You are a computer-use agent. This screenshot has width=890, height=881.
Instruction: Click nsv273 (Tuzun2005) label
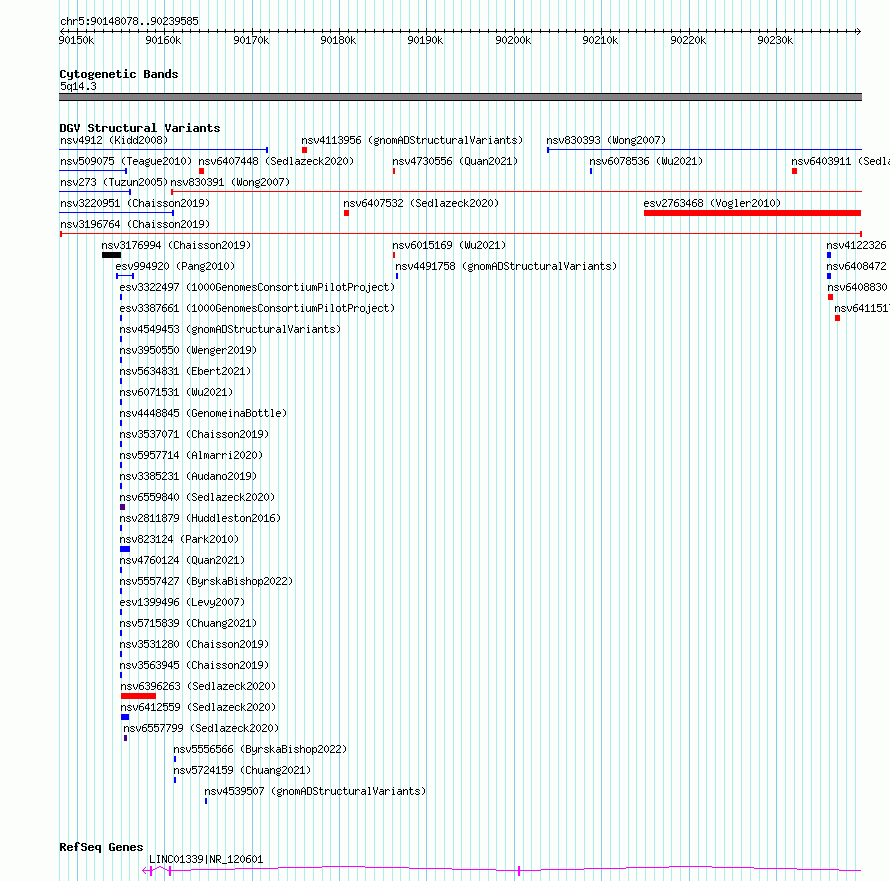[x=114, y=182]
